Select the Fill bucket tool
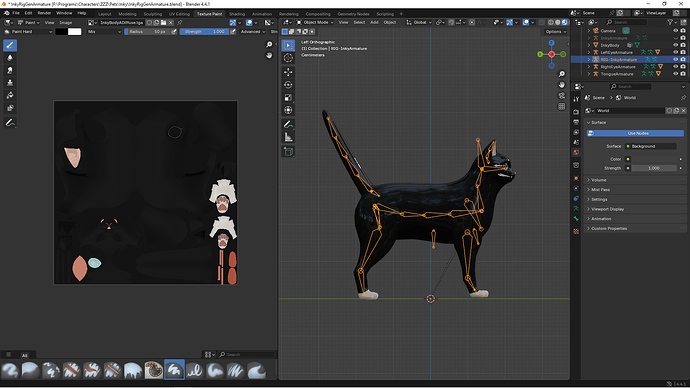Screen dimensions: 690x388 click(x=10, y=95)
